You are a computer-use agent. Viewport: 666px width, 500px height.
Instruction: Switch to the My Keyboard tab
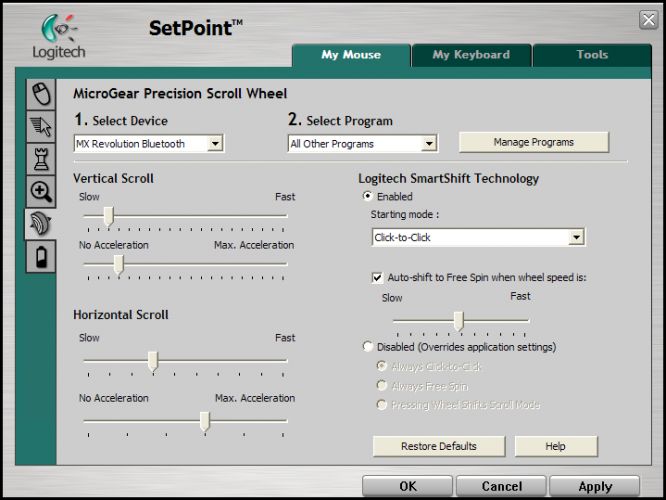tap(471, 55)
